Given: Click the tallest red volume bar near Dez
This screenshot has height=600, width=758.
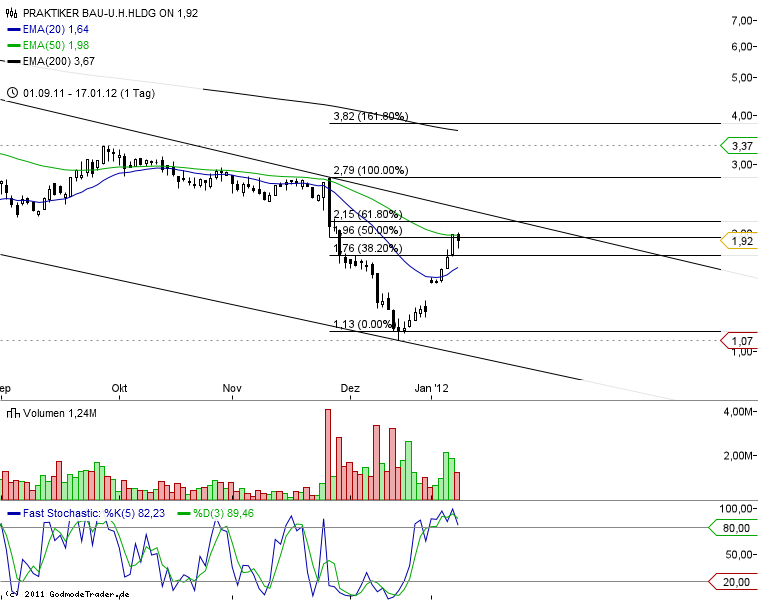Looking at the screenshot, I should pos(328,454).
